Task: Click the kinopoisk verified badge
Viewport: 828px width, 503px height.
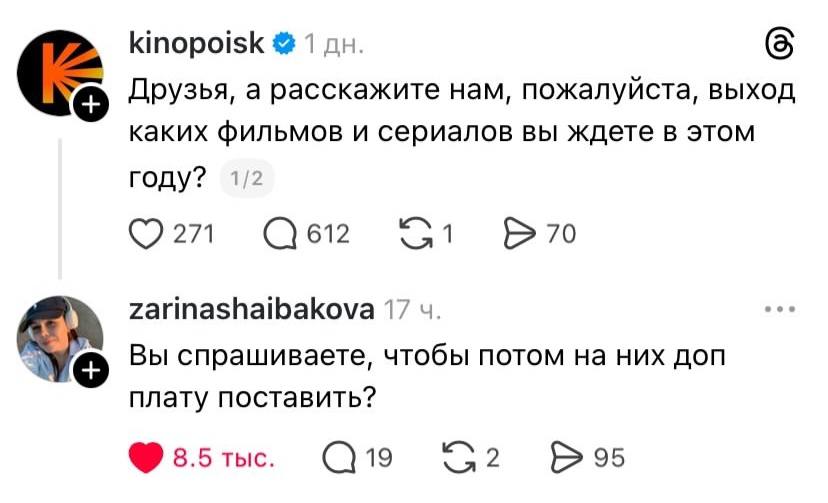Action: point(284,43)
